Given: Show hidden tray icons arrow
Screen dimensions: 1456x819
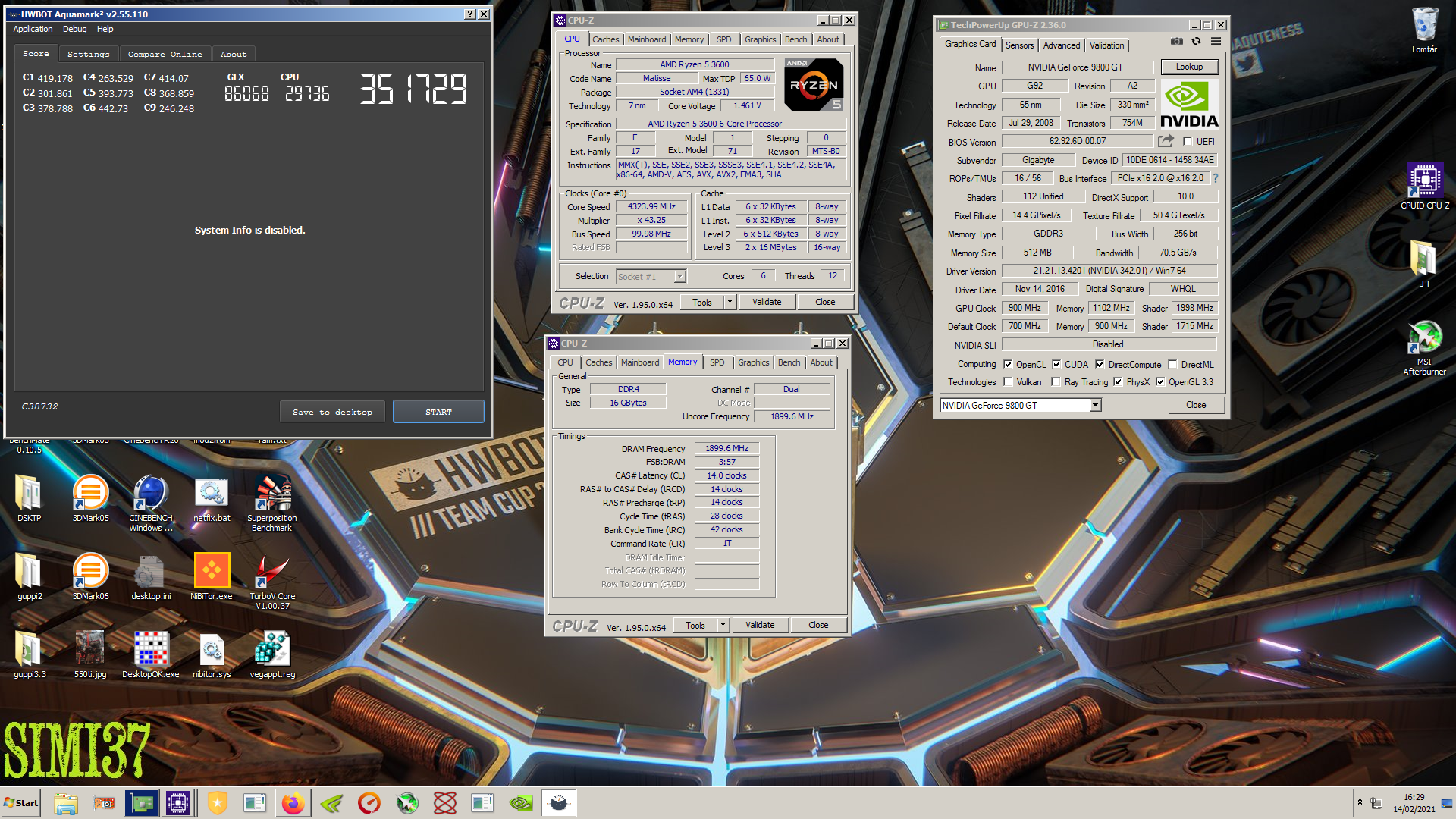Looking at the screenshot, I should pyautogui.click(x=1360, y=802).
